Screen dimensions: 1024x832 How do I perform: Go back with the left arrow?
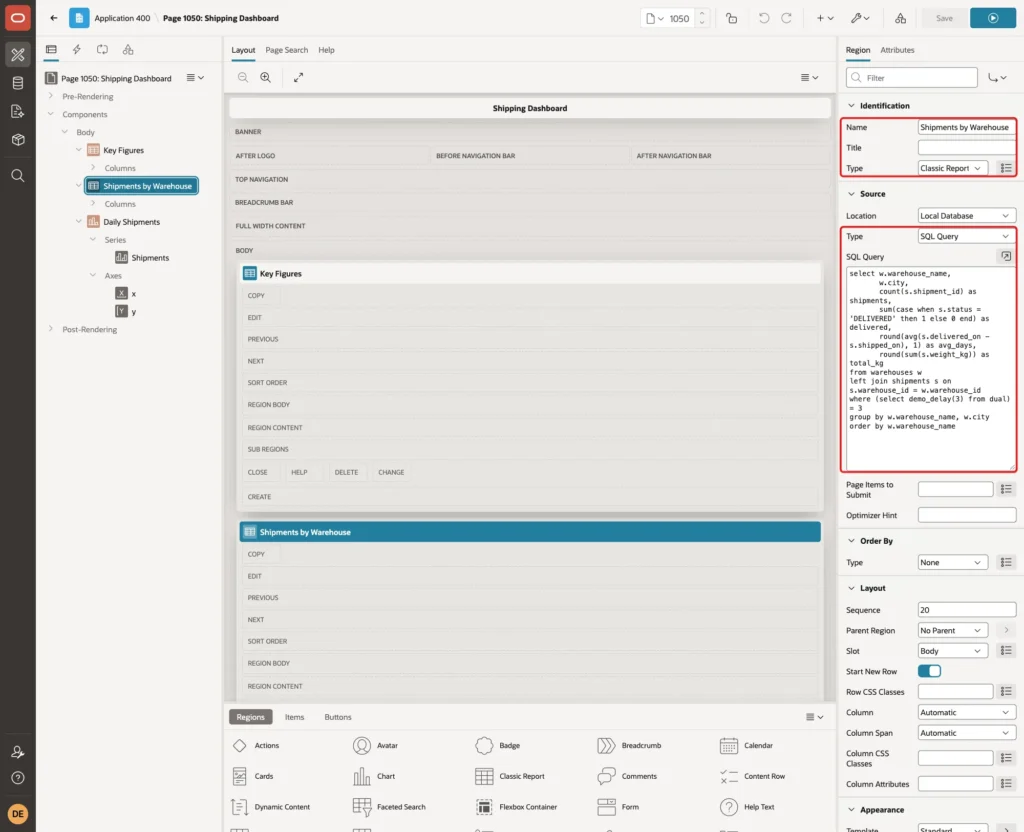(54, 18)
